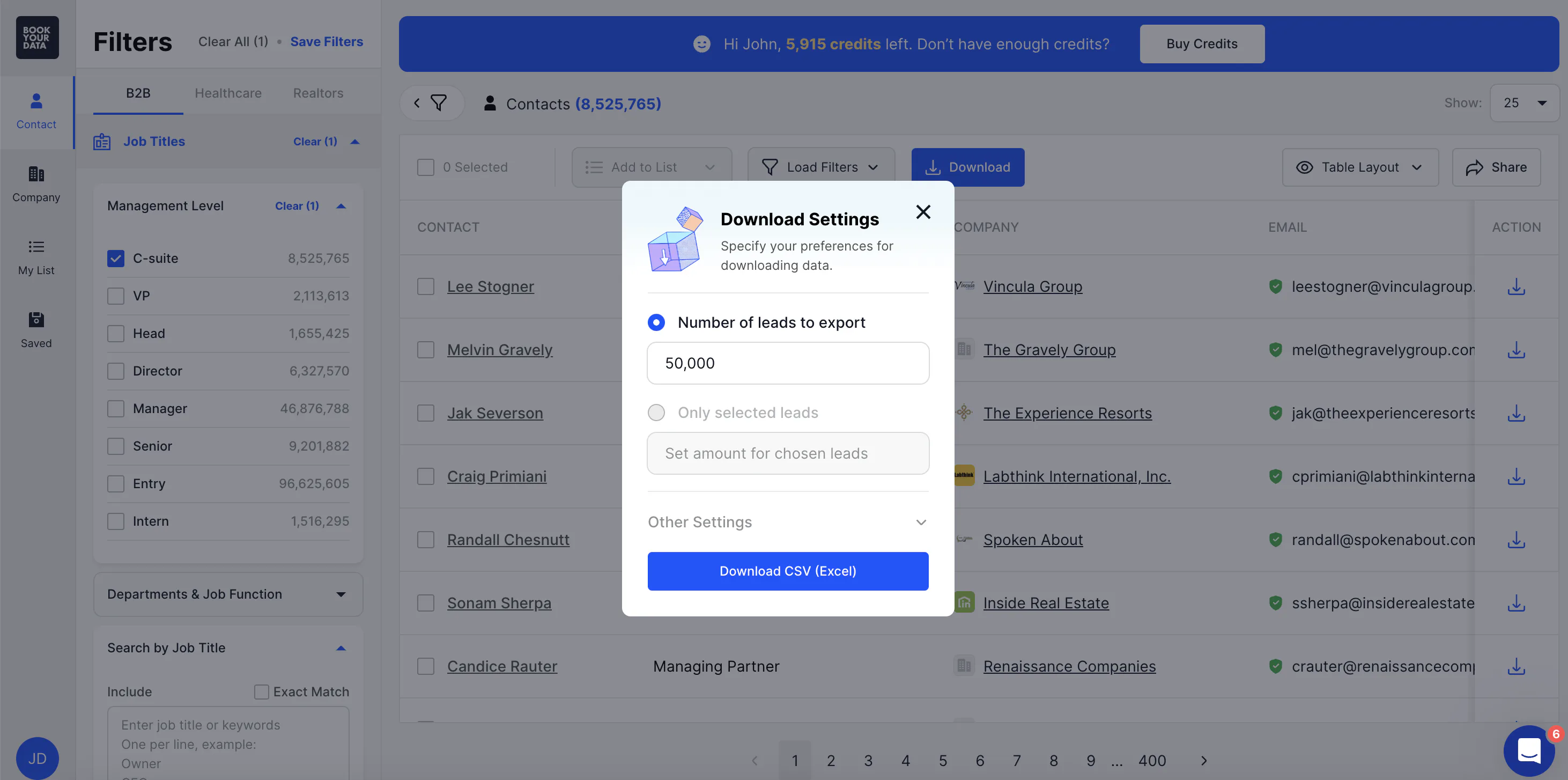The height and width of the screenshot is (780, 1568).
Task: Go to next page with arrow
Action: [x=1203, y=761]
